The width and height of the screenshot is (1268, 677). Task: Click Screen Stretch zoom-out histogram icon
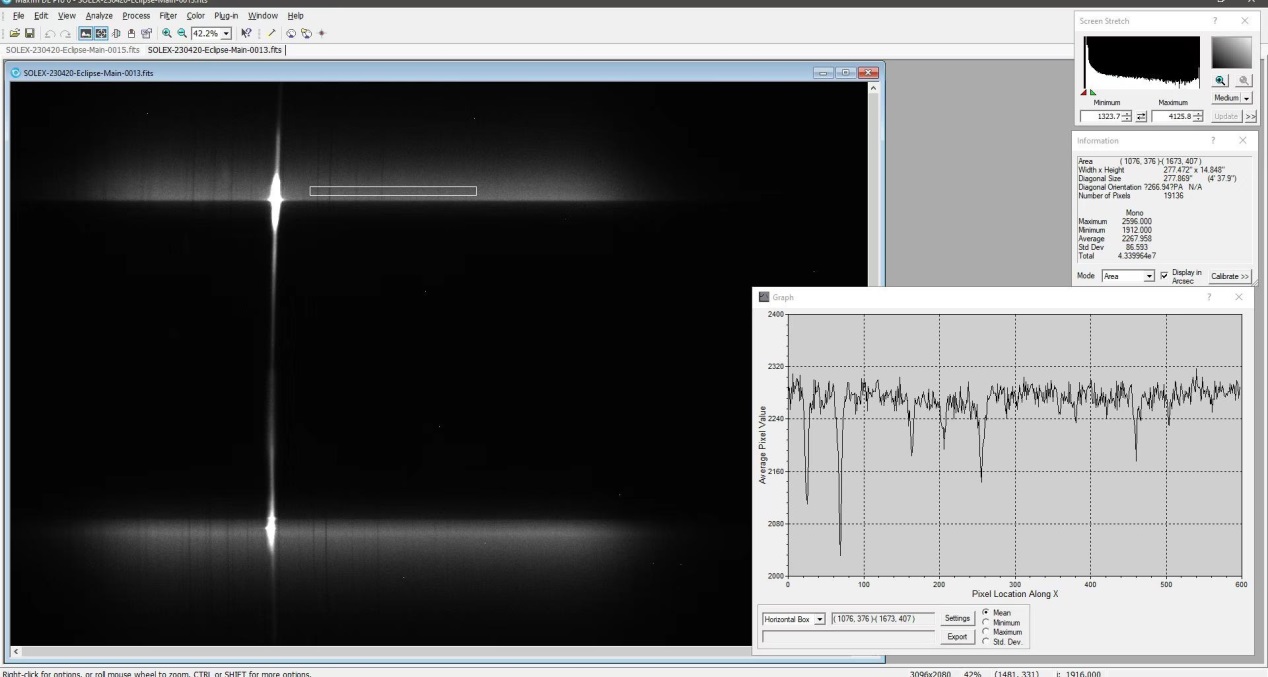click(1243, 80)
